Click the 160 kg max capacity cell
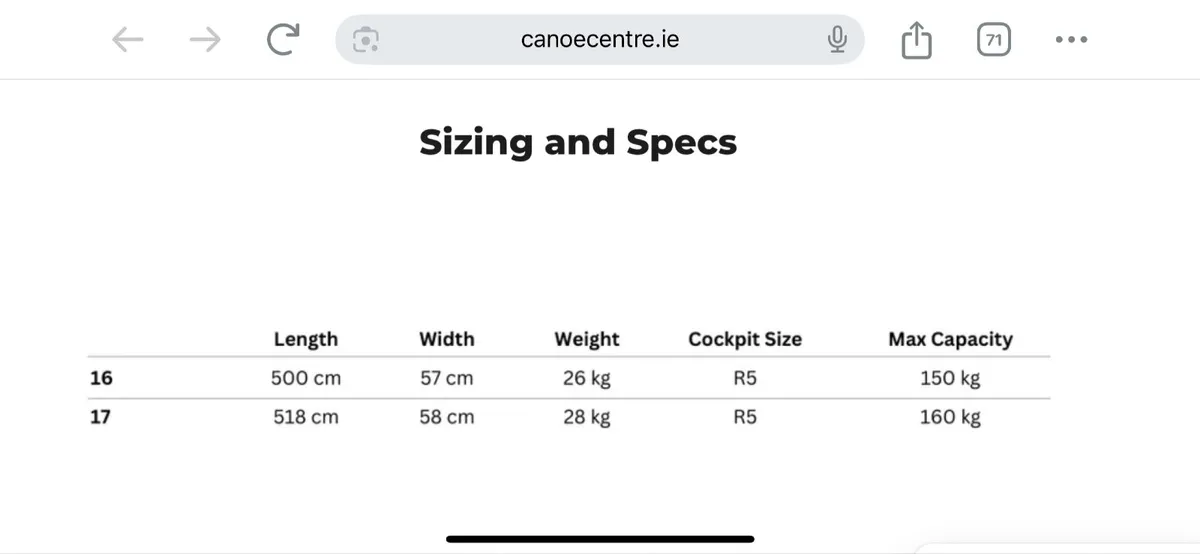 [950, 417]
